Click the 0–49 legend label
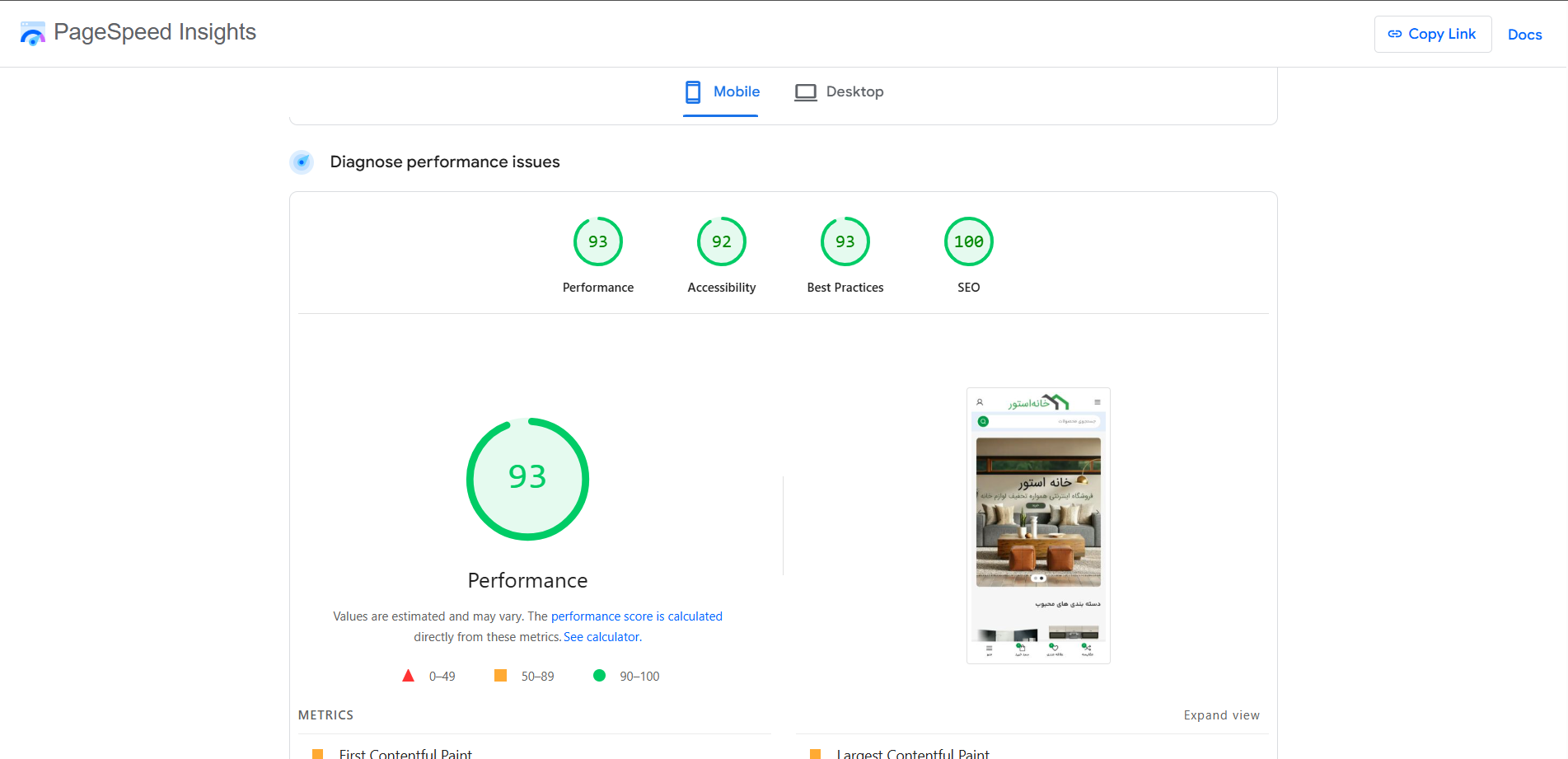The width and height of the screenshot is (1568, 759). tap(442, 677)
